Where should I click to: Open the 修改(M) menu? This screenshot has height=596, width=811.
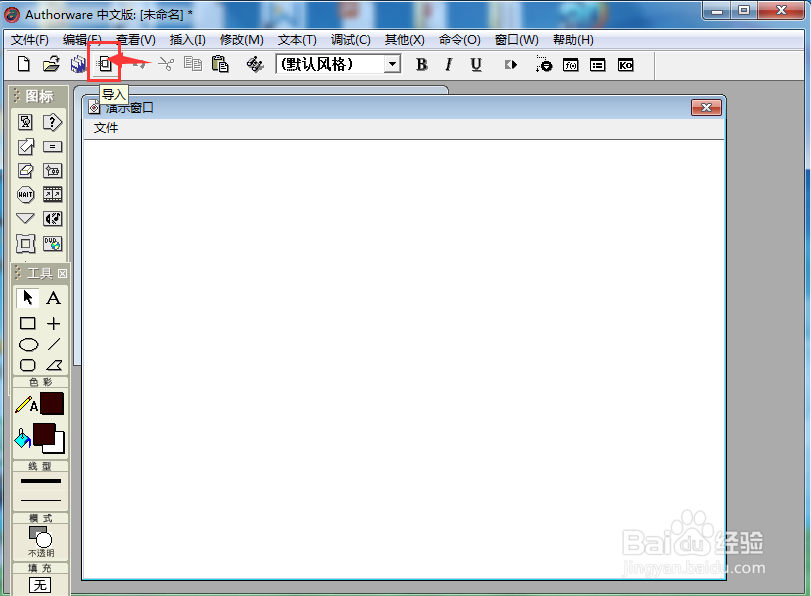(x=242, y=40)
